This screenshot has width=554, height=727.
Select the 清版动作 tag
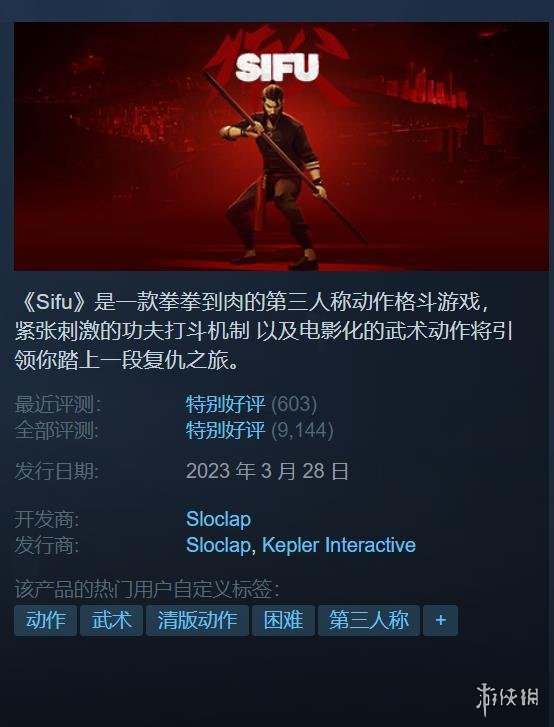point(197,620)
